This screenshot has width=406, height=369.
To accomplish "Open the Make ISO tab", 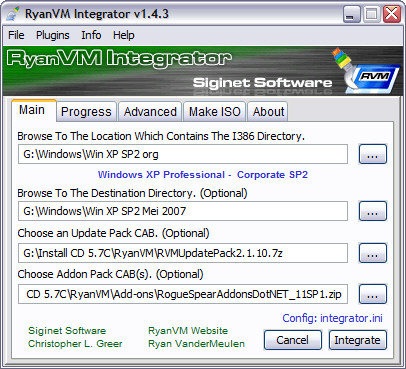I will pos(215,112).
